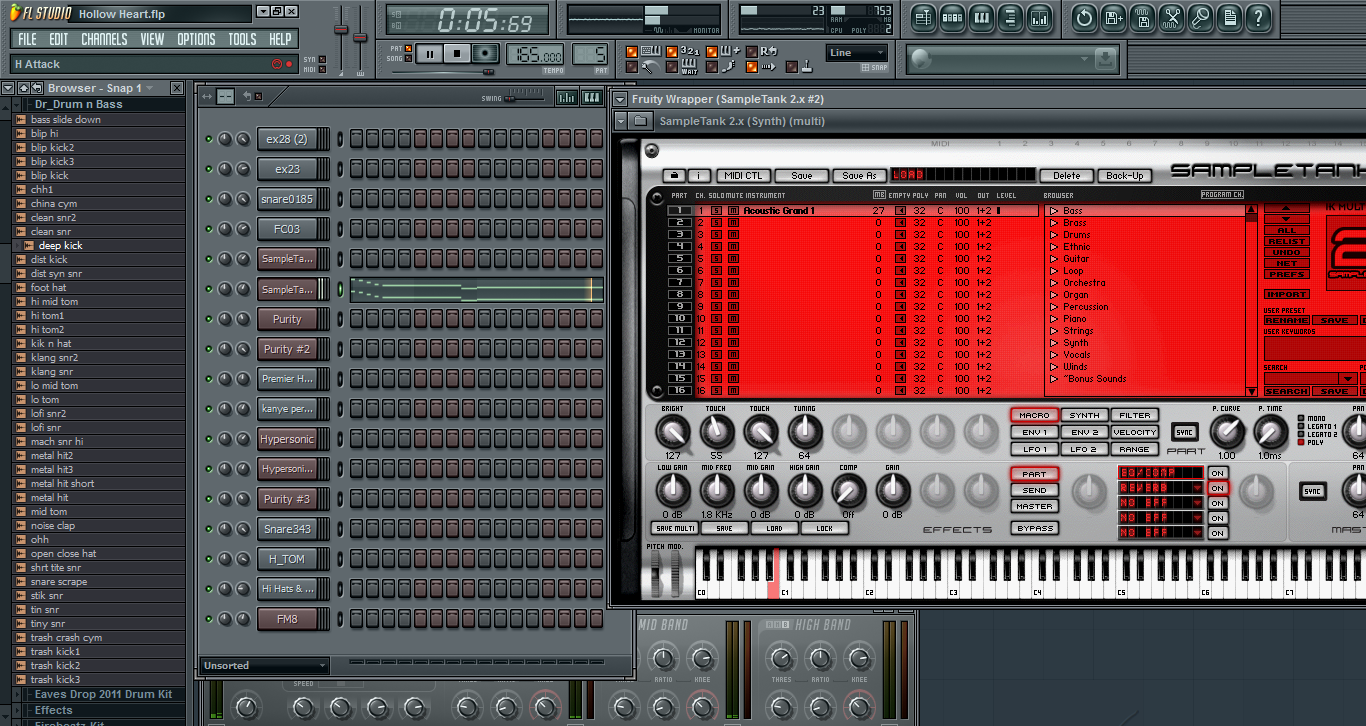1366x726 pixels.
Task: Click the render audio file icon
Action: pos(1143,17)
